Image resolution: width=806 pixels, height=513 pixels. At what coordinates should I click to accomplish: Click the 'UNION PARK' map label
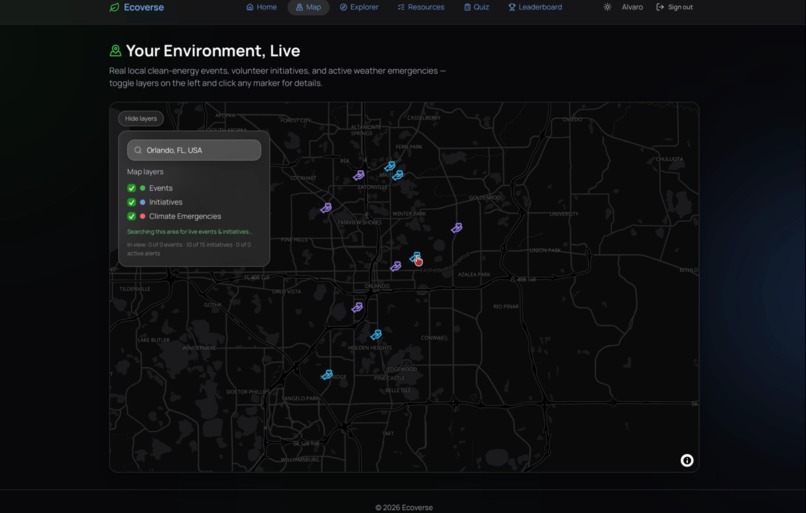[x=545, y=250]
